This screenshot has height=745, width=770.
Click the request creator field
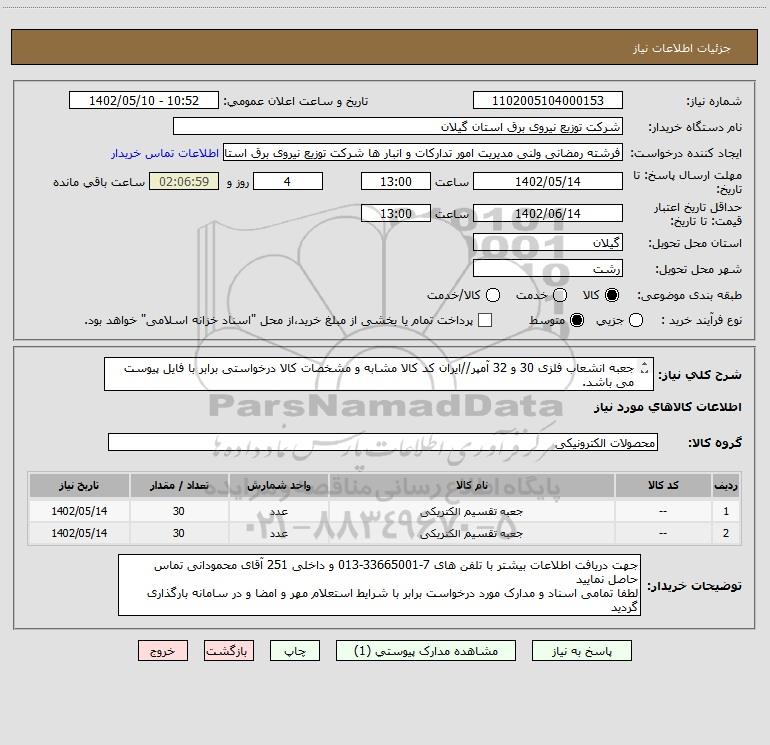click(423, 153)
